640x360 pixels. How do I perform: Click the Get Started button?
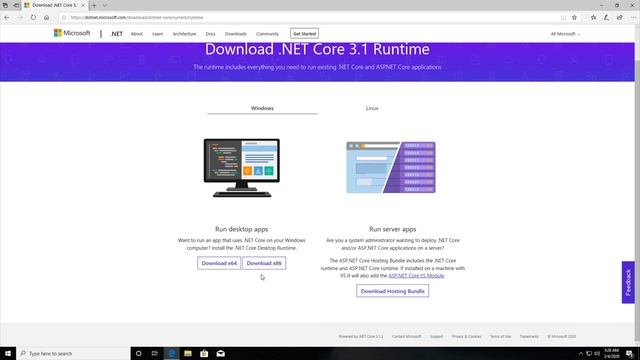pyautogui.click(x=304, y=33)
